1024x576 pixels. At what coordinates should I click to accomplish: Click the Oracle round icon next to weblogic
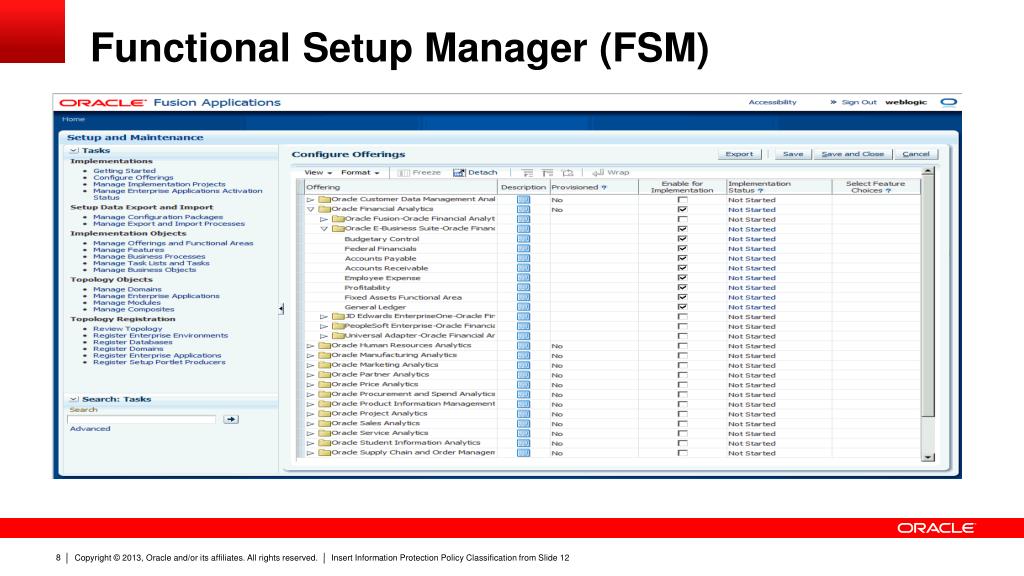948,102
